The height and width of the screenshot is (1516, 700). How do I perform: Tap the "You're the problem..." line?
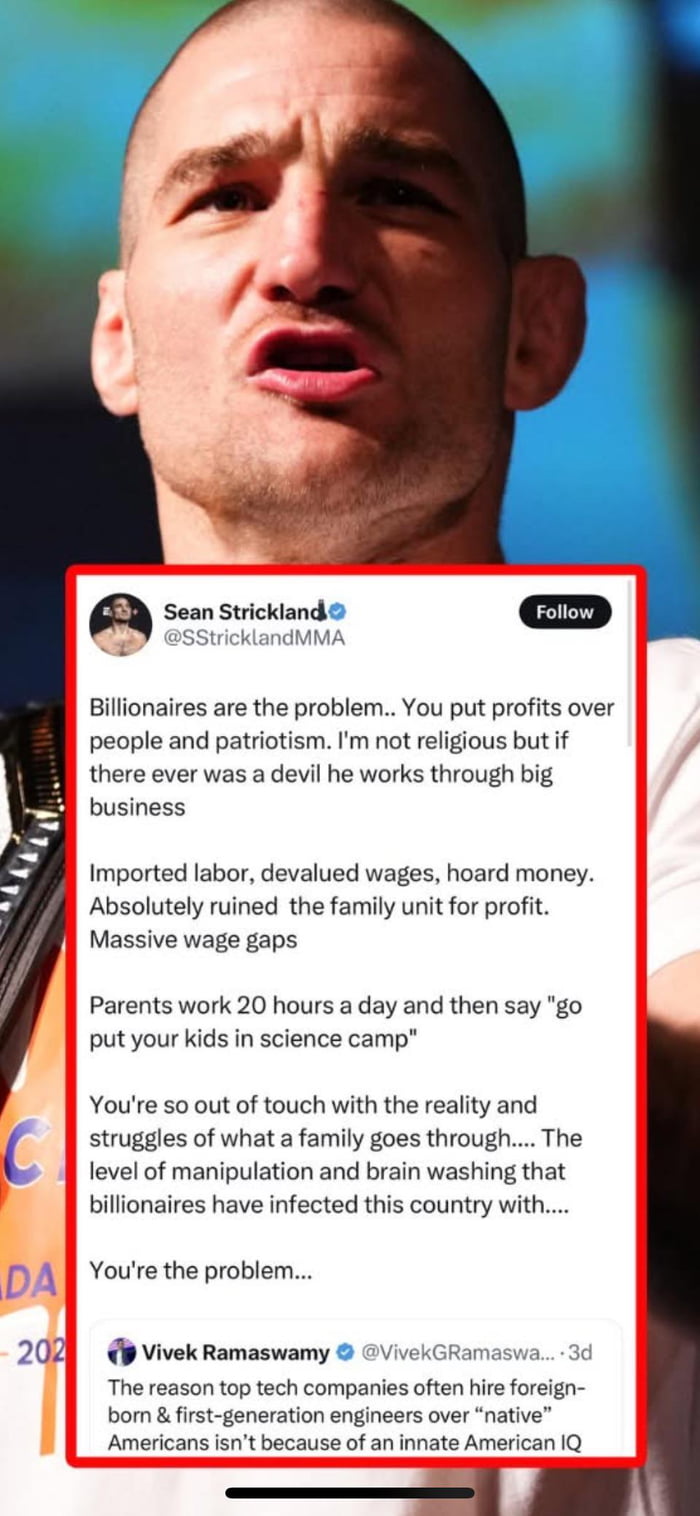pyautogui.click(x=201, y=1271)
